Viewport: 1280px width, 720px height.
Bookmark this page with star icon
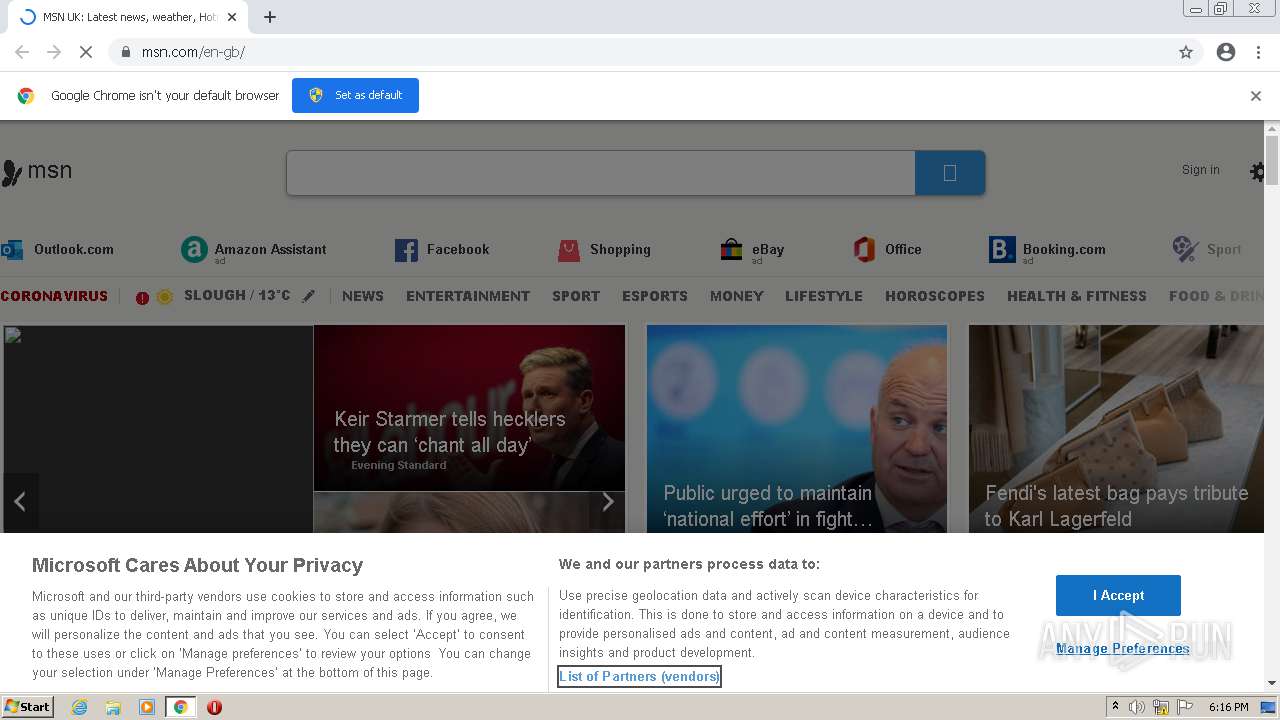(1186, 52)
